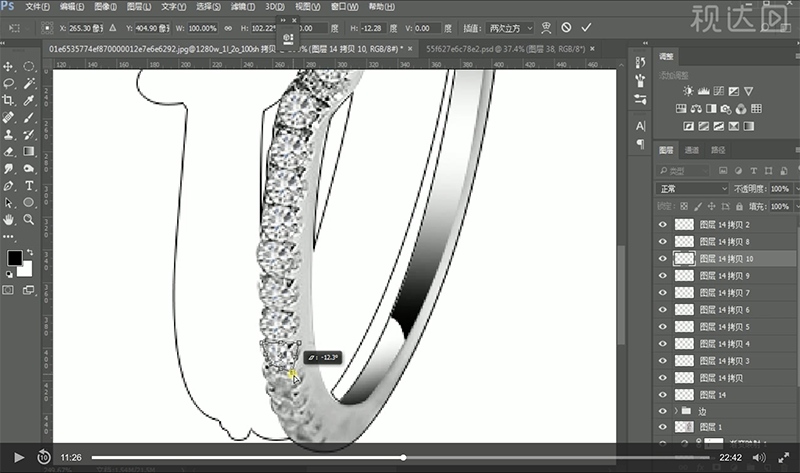Select the Clone Stamp tool

pos(8,135)
